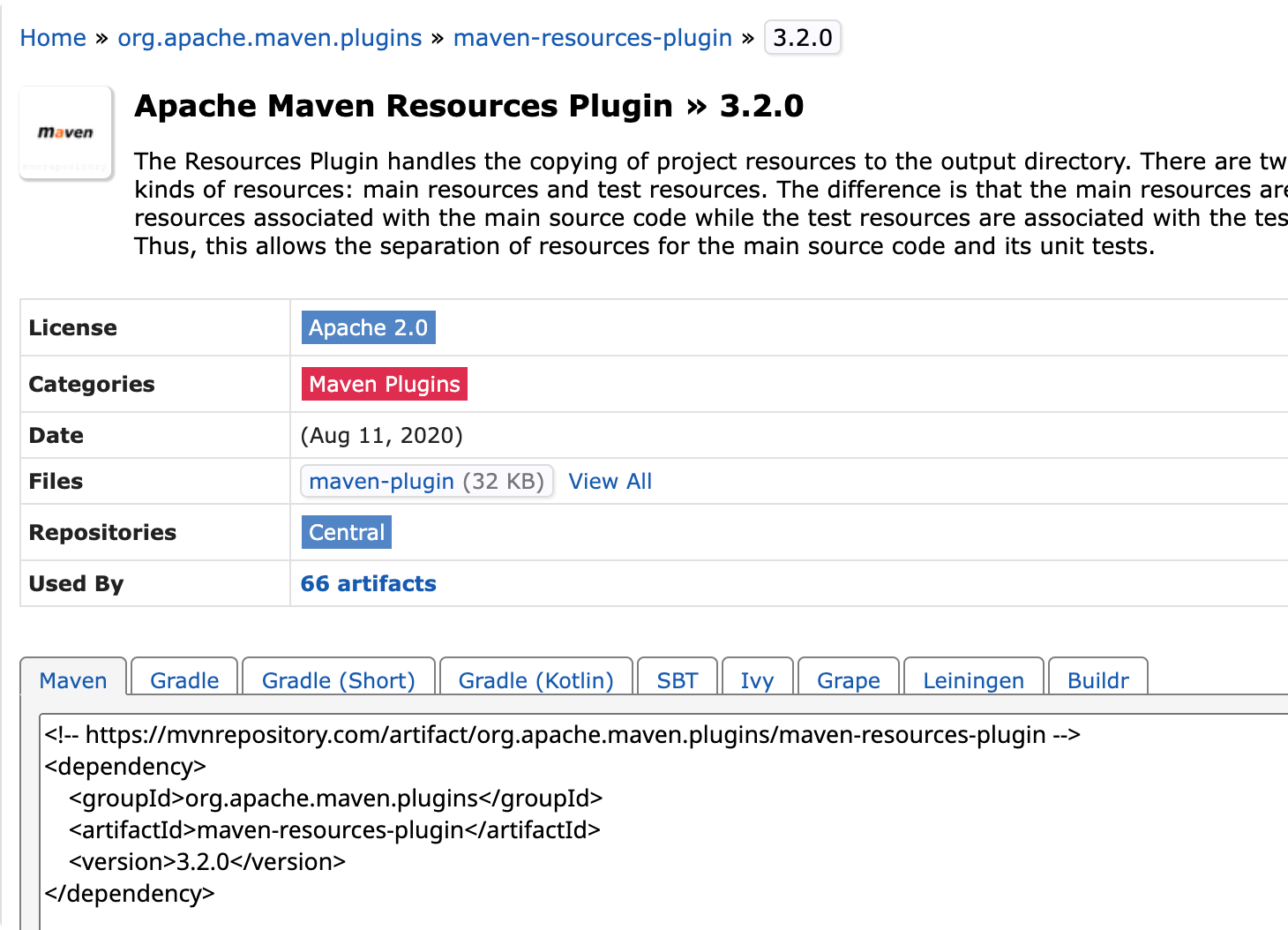The height and width of the screenshot is (930, 1288).
Task: Click the plugin description paragraph
Action: [x=711, y=204]
